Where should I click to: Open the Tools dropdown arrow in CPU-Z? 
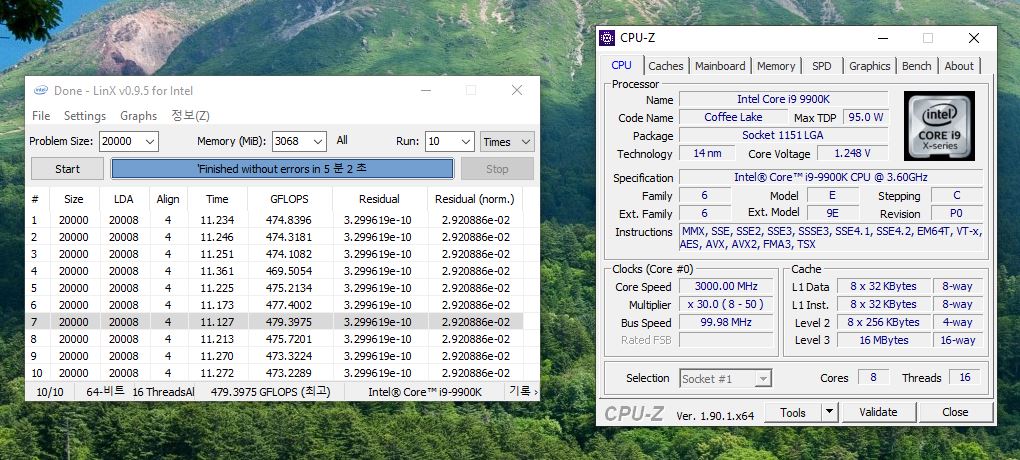coord(826,412)
